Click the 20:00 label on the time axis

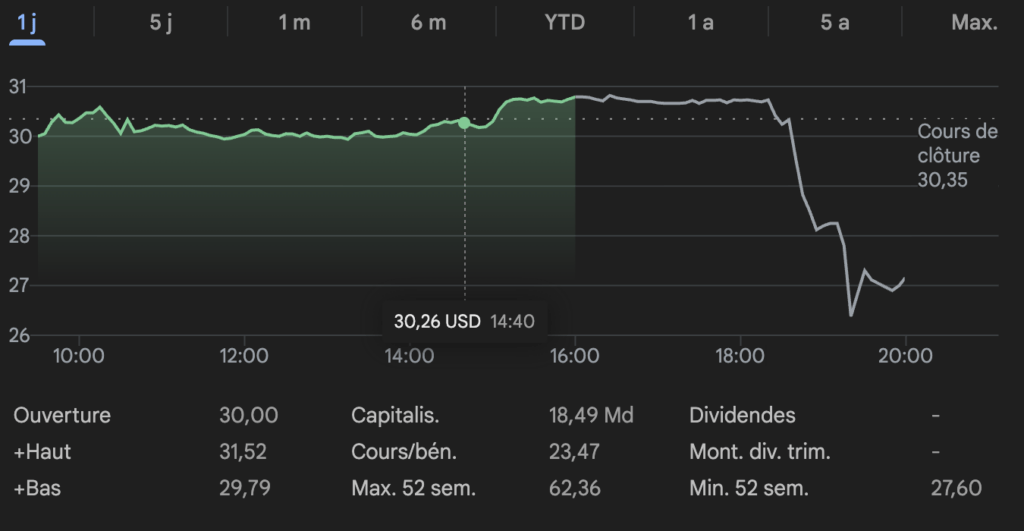[905, 355]
